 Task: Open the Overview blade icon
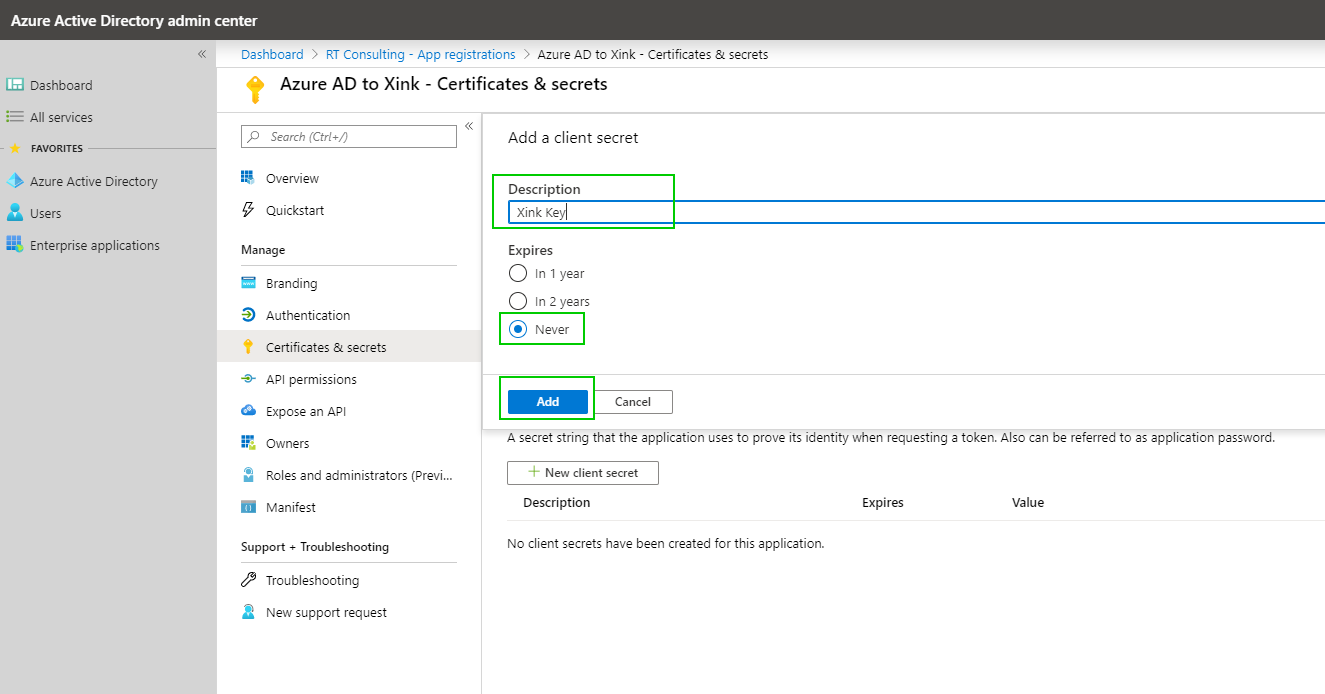pos(246,177)
